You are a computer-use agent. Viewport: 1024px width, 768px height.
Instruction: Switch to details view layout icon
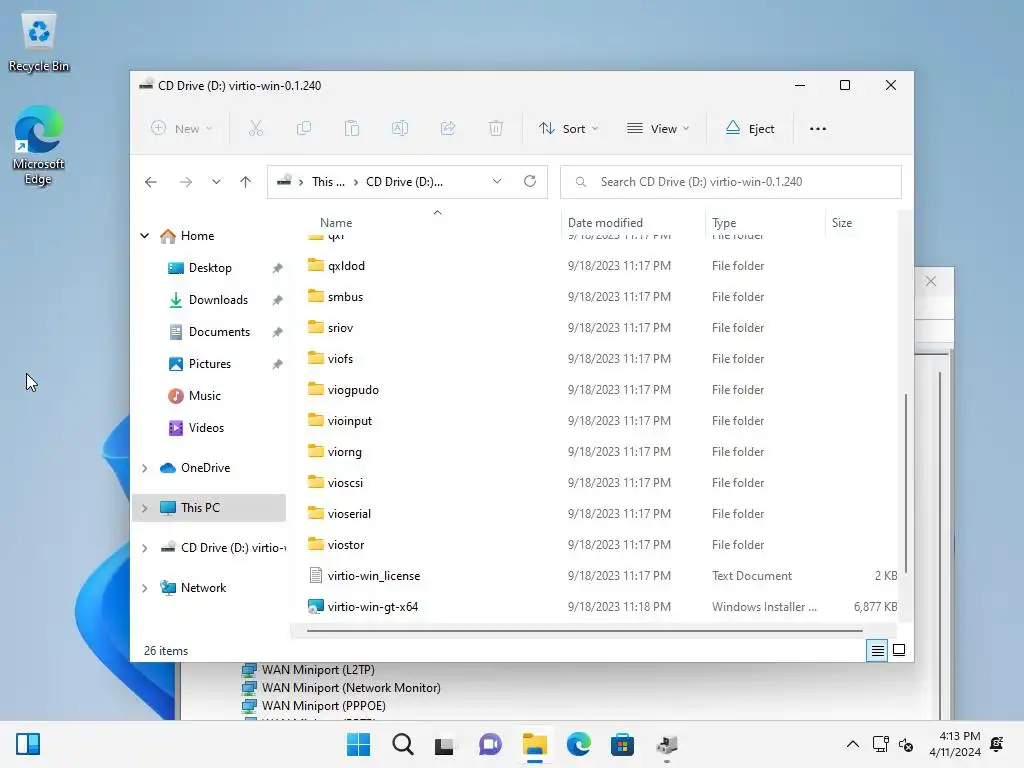pos(877,650)
